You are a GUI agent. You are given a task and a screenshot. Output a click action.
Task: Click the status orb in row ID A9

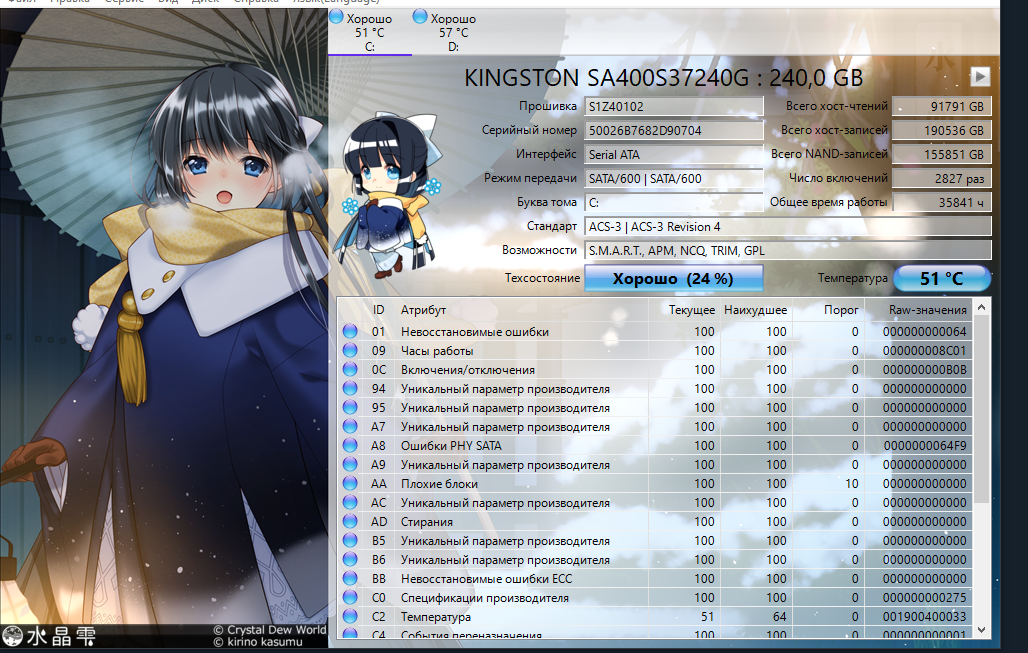point(350,464)
